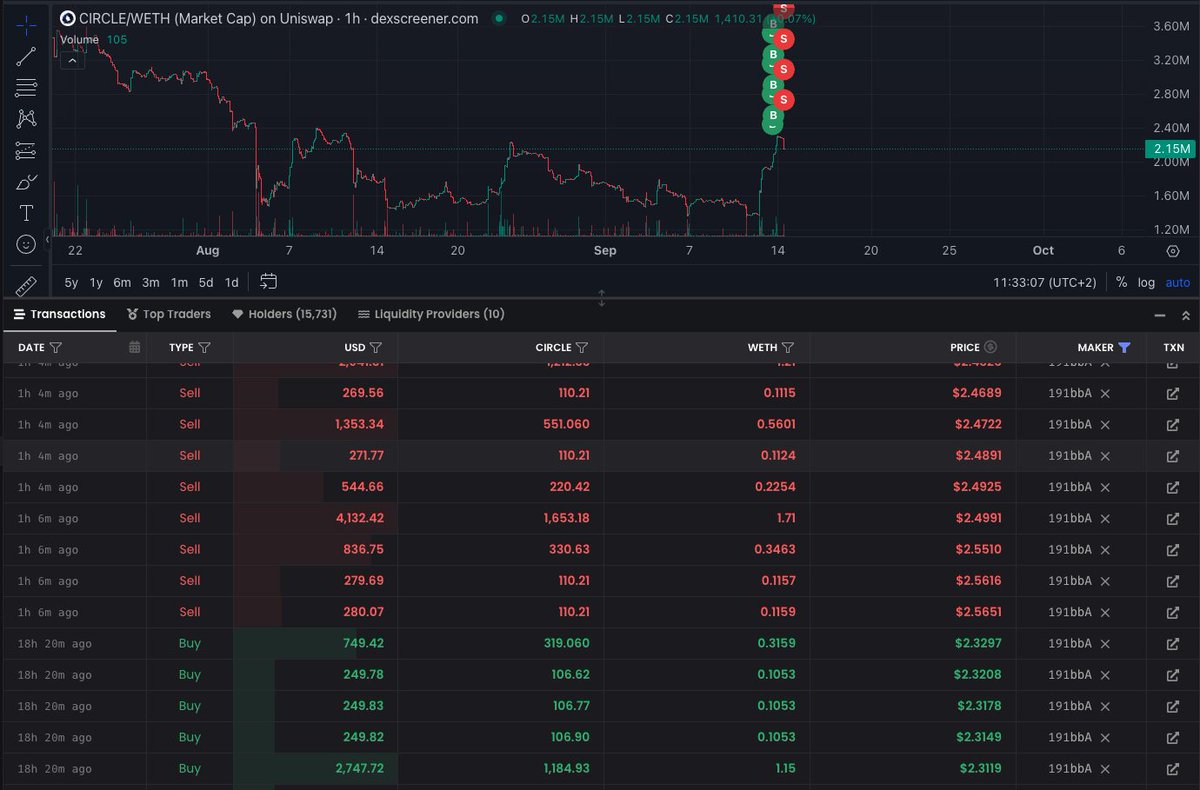Open the Liquidity Providers (10) tab
The height and width of the screenshot is (790, 1200).
click(x=431, y=314)
